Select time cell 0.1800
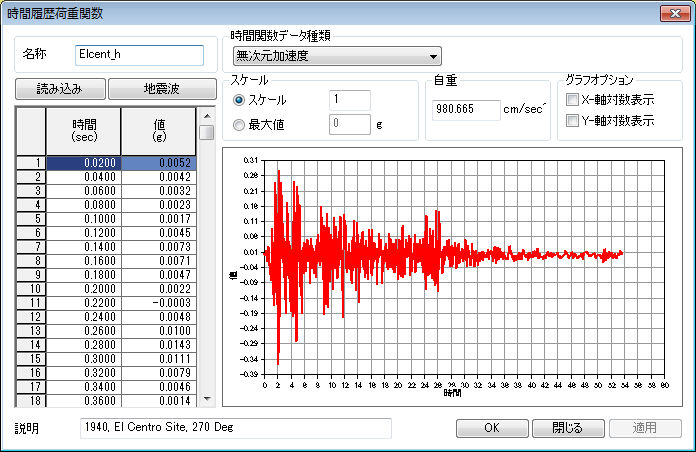Screen dimensions: 696x452 point(83,275)
